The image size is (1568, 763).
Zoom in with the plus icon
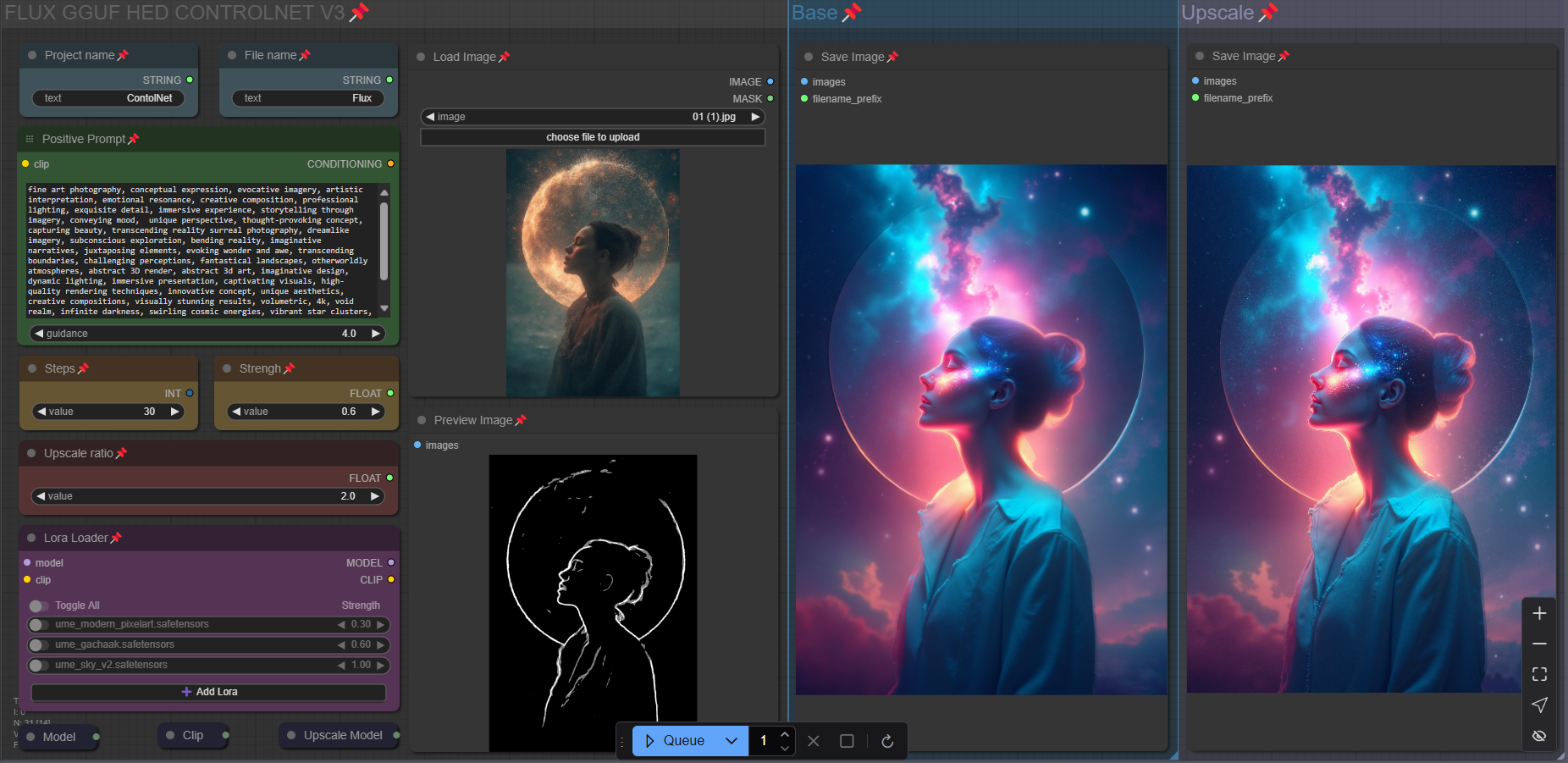click(x=1539, y=613)
